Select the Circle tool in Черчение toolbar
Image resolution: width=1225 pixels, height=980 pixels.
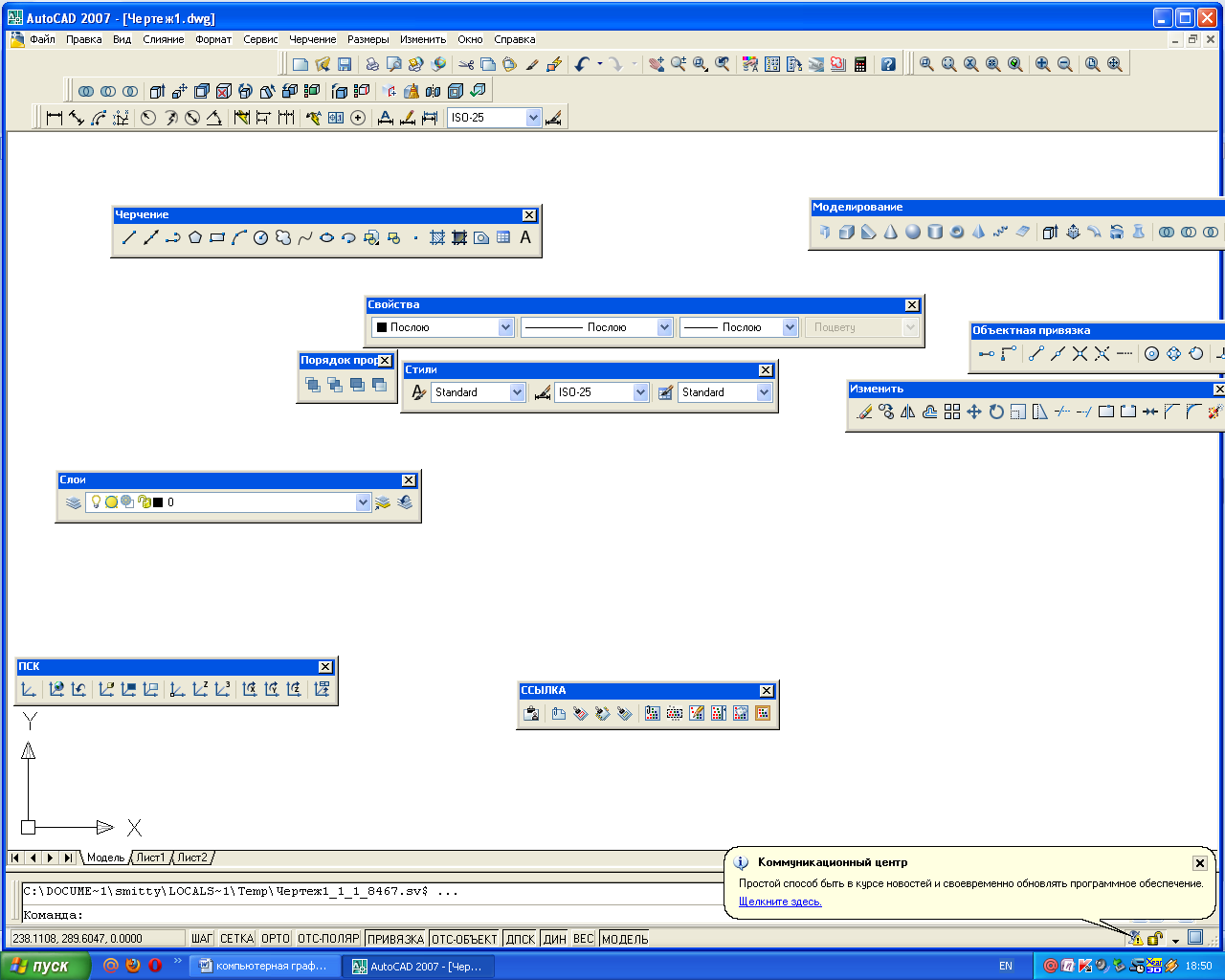261,238
